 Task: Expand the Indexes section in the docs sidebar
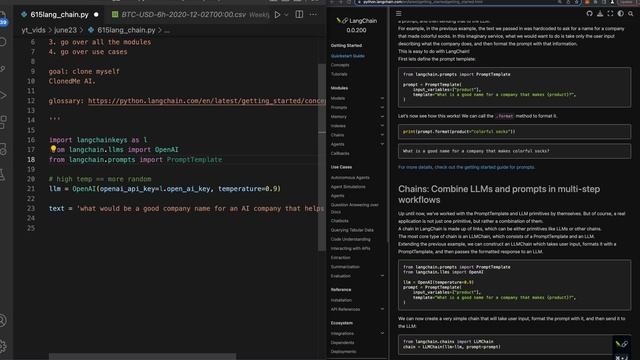[382, 126]
